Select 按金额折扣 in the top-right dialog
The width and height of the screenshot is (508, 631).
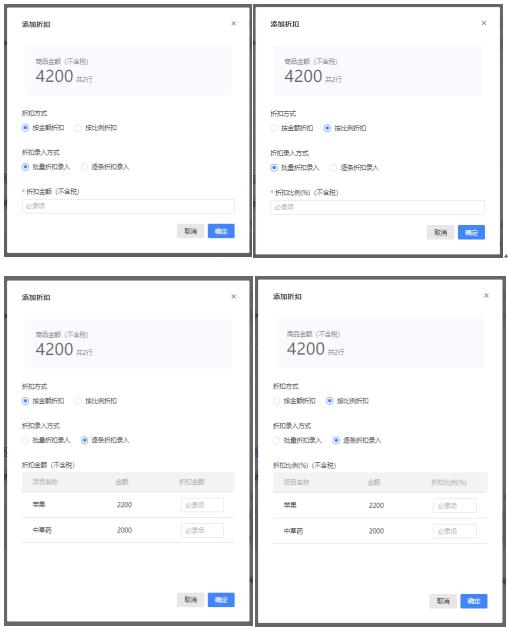[x=292, y=128]
